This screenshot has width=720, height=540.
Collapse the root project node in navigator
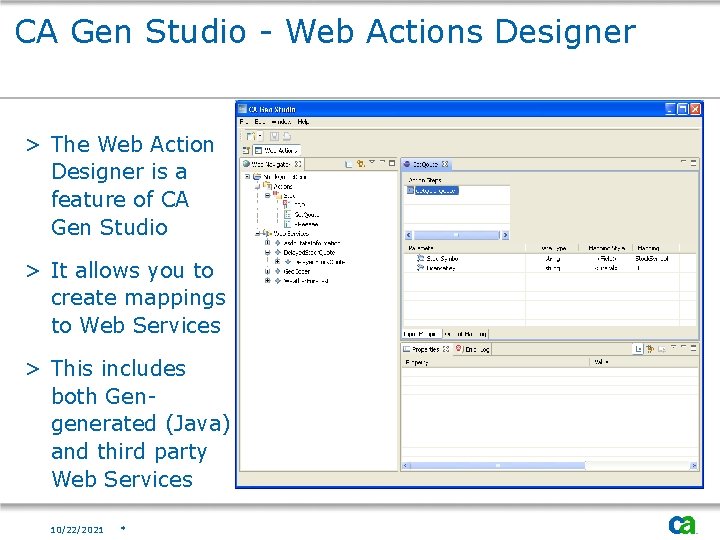[248, 176]
